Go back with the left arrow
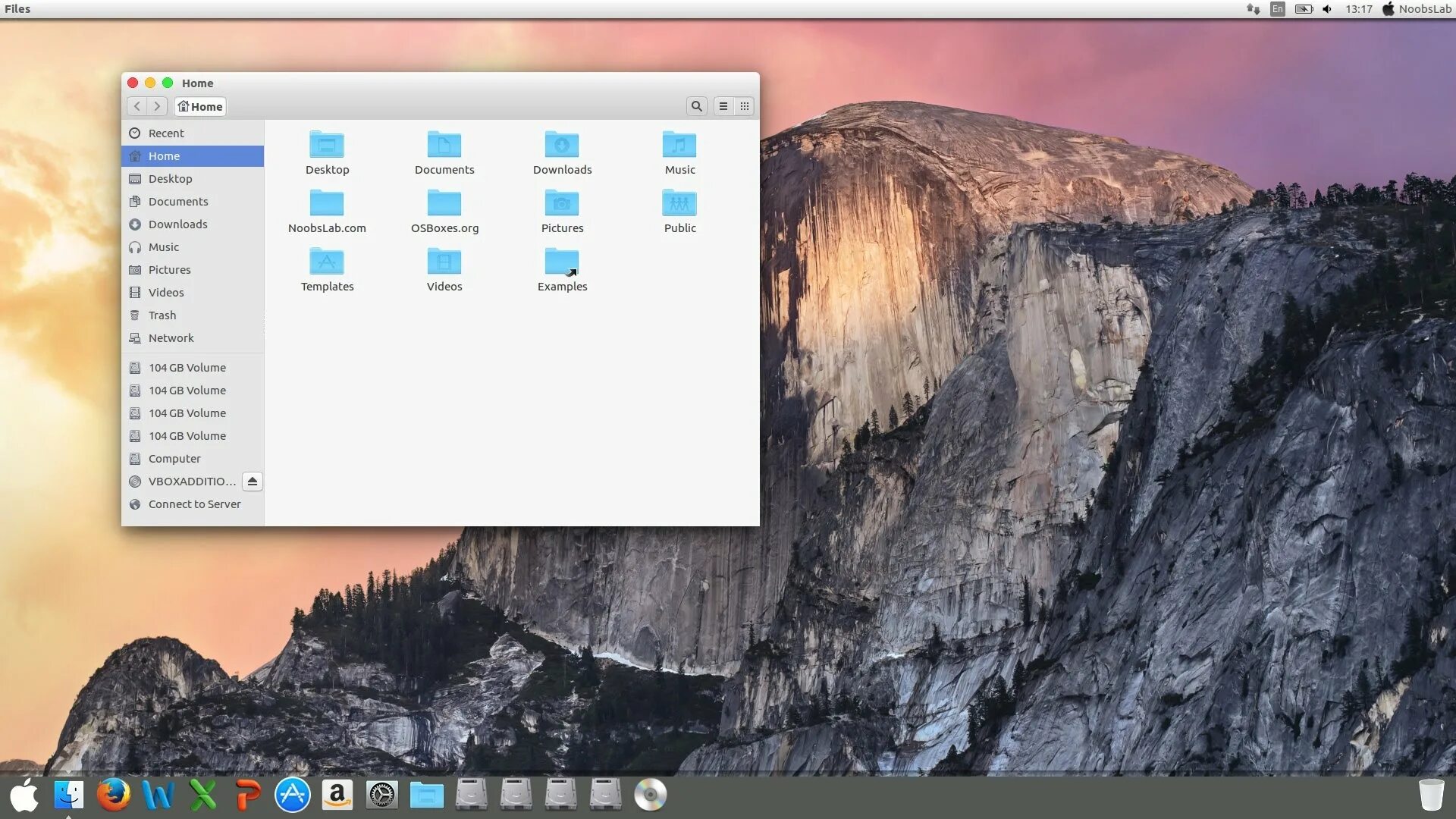Screen dimensions: 1456x819 point(137,106)
